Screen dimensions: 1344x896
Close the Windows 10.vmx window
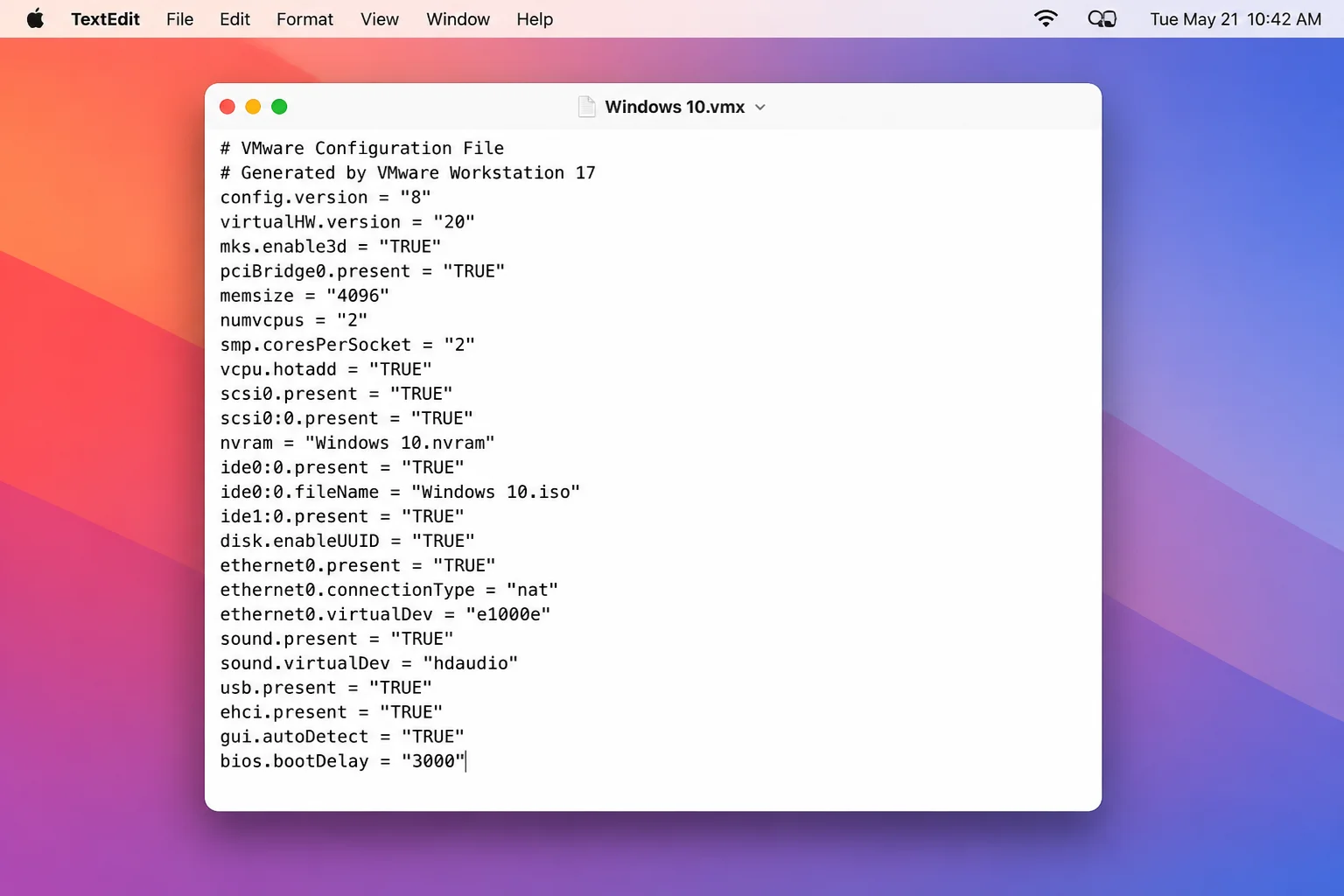227,107
